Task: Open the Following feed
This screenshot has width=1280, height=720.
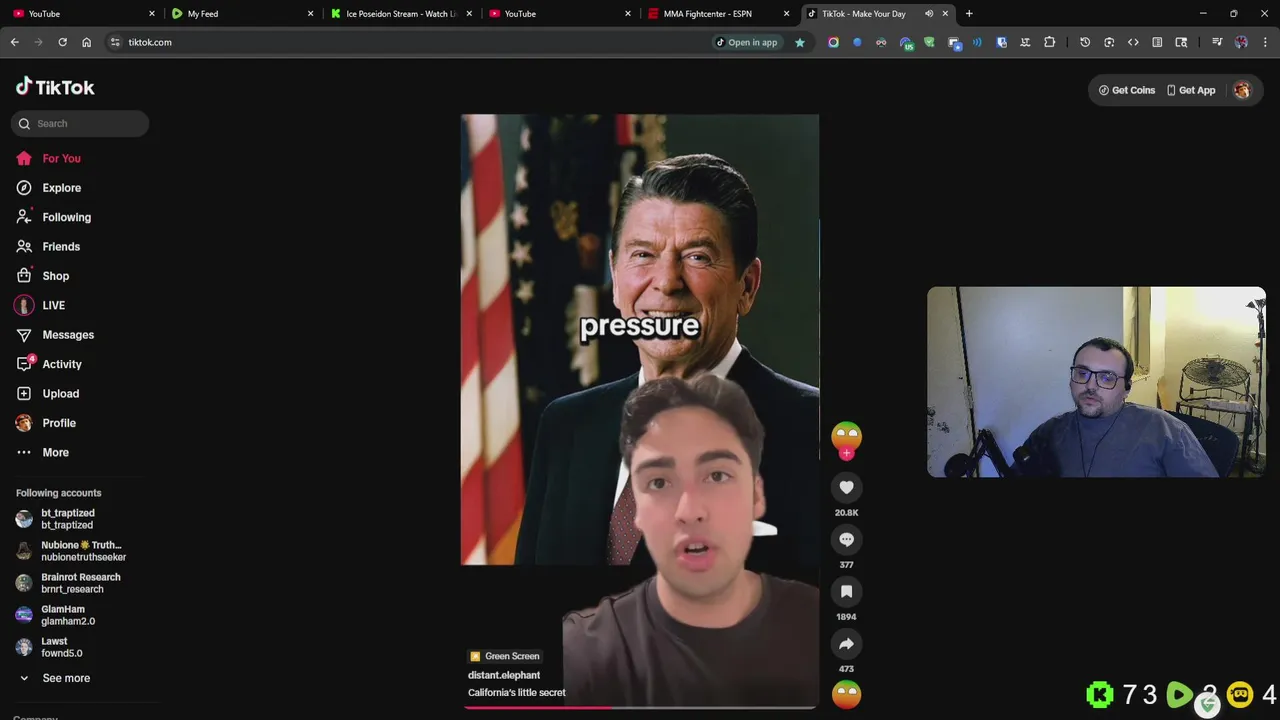Action: pos(53,217)
